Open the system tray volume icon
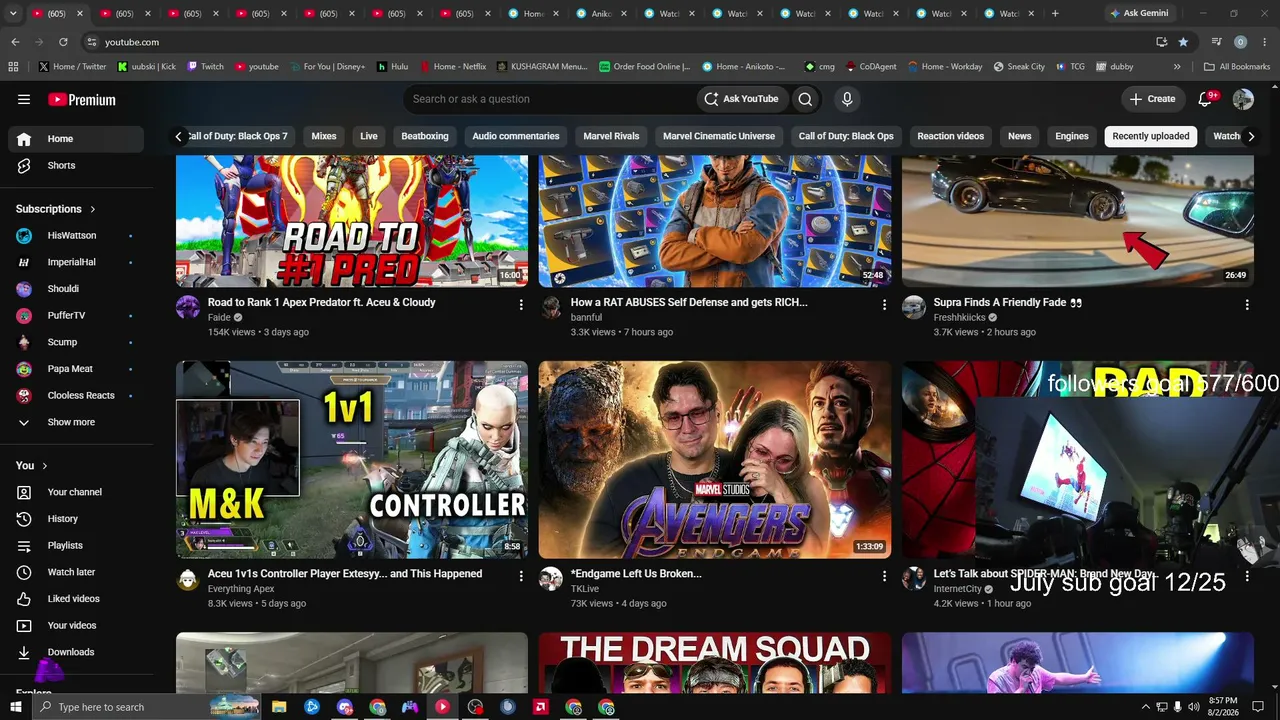This screenshot has width=1280, height=720. [1193, 707]
